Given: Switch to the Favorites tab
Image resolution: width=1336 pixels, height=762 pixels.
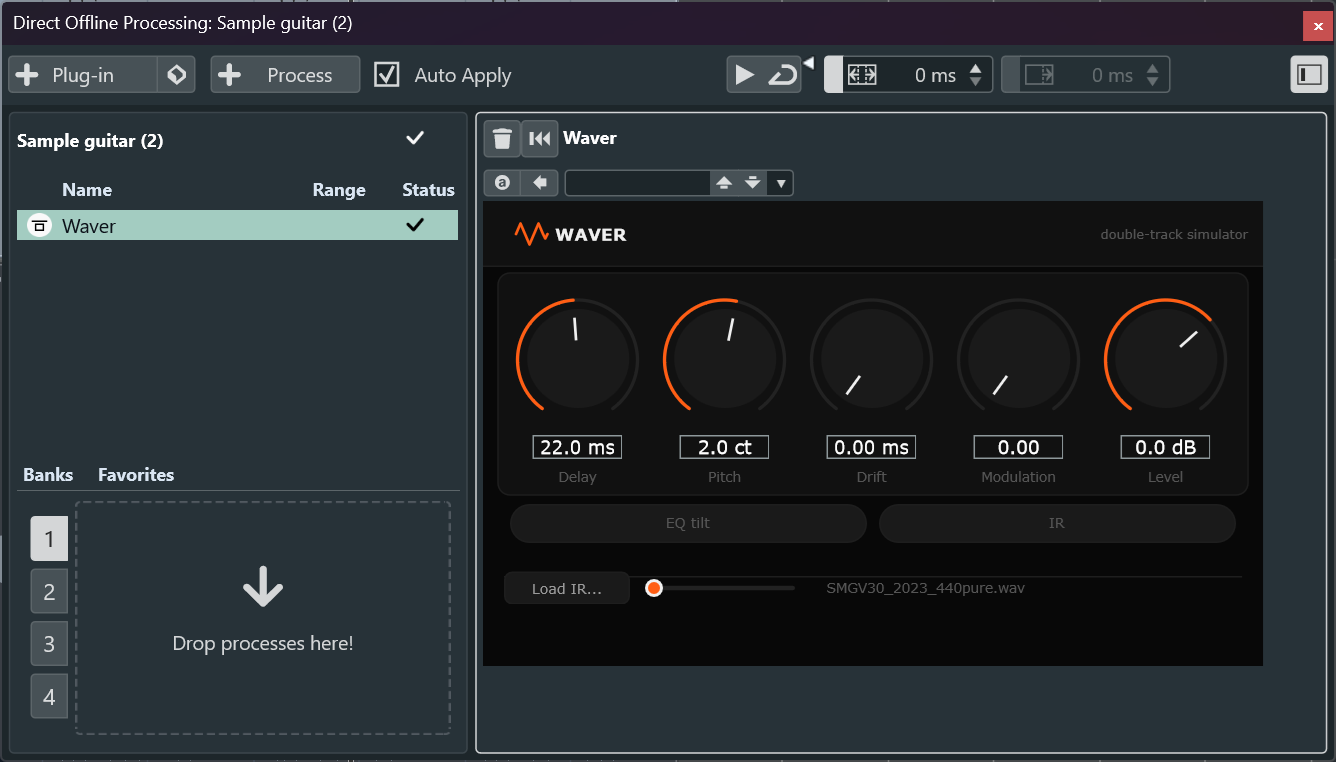Looking at the screenshot, I should pos(136,475).
